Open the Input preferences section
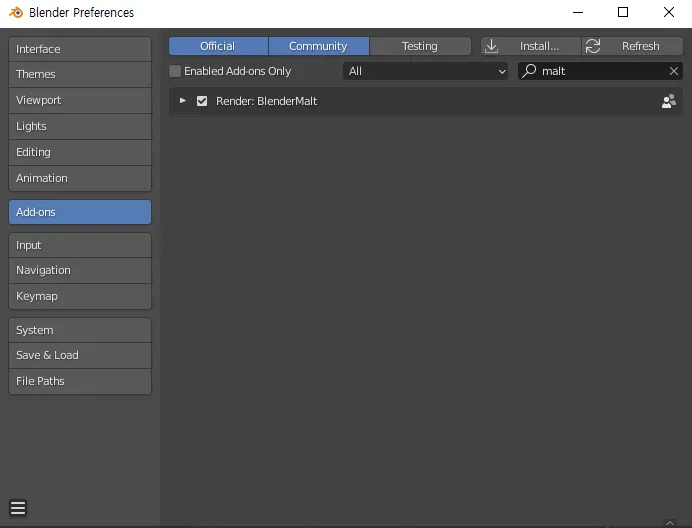The image size is (692, 528). click(80, 245)
